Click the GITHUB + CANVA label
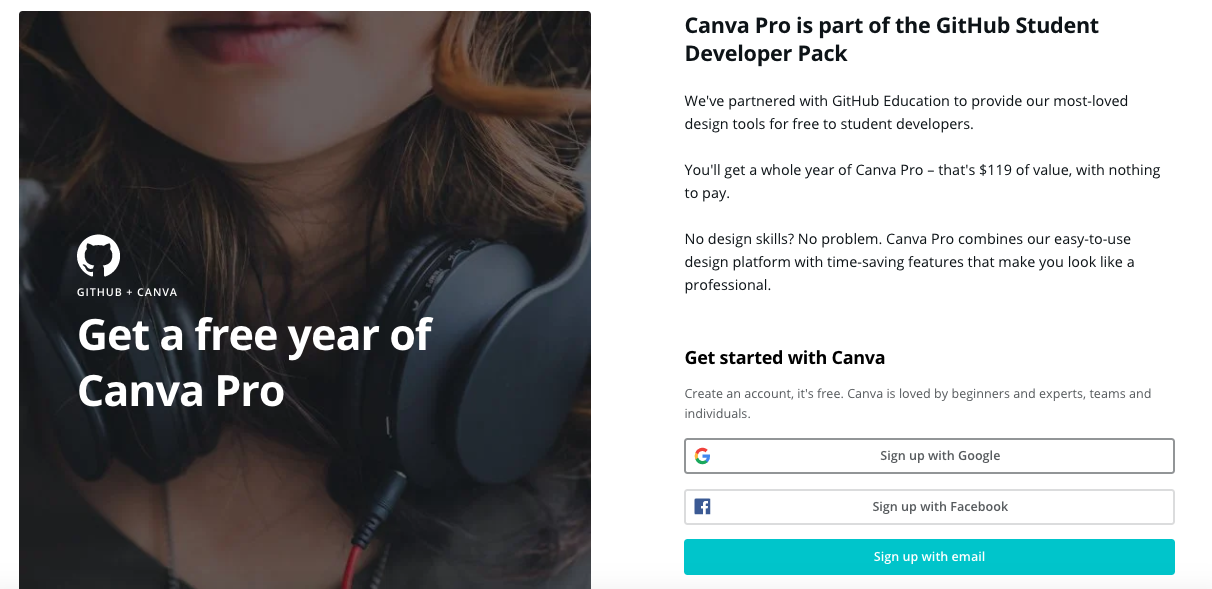 tap(127, 292)
